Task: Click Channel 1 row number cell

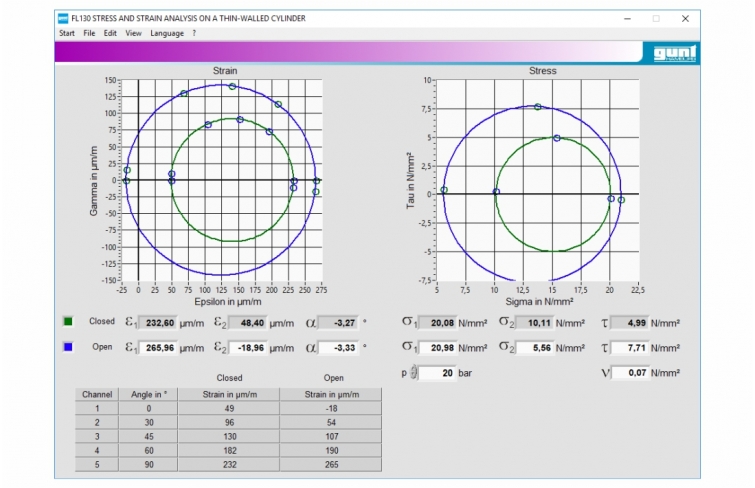Action: tap(97, 408)
